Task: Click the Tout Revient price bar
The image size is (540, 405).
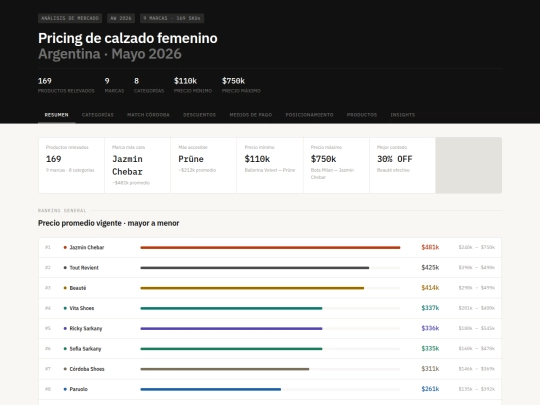Action: tap(255, 268)
